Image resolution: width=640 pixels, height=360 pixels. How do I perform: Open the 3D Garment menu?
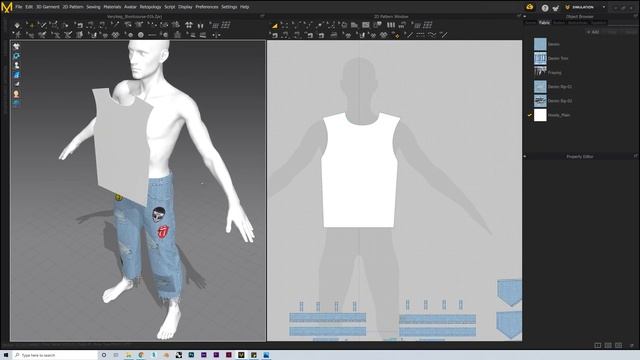pyautogui.click(x=48, y=7)
